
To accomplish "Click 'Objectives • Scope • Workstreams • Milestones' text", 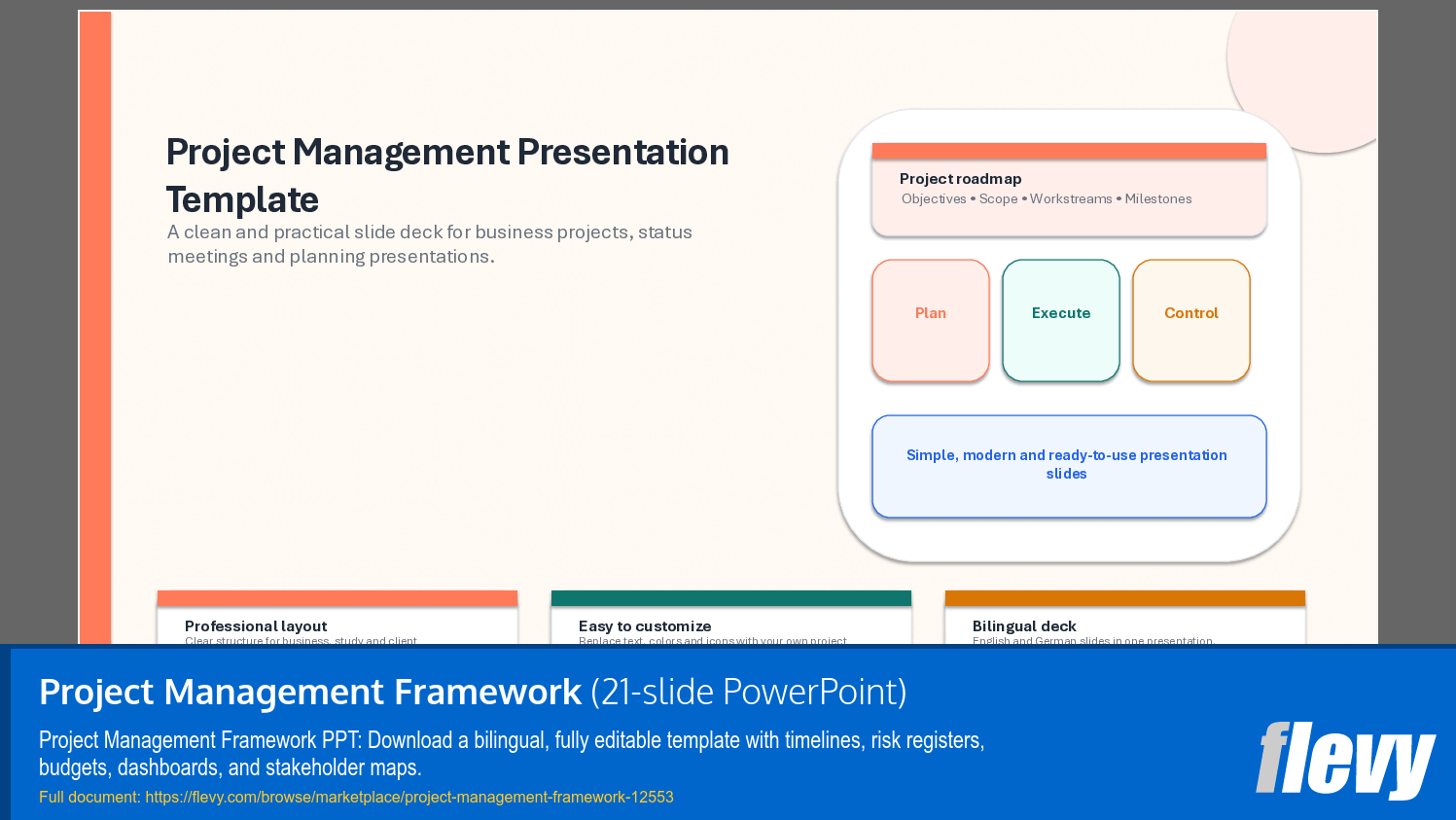I will point(1047,198).
